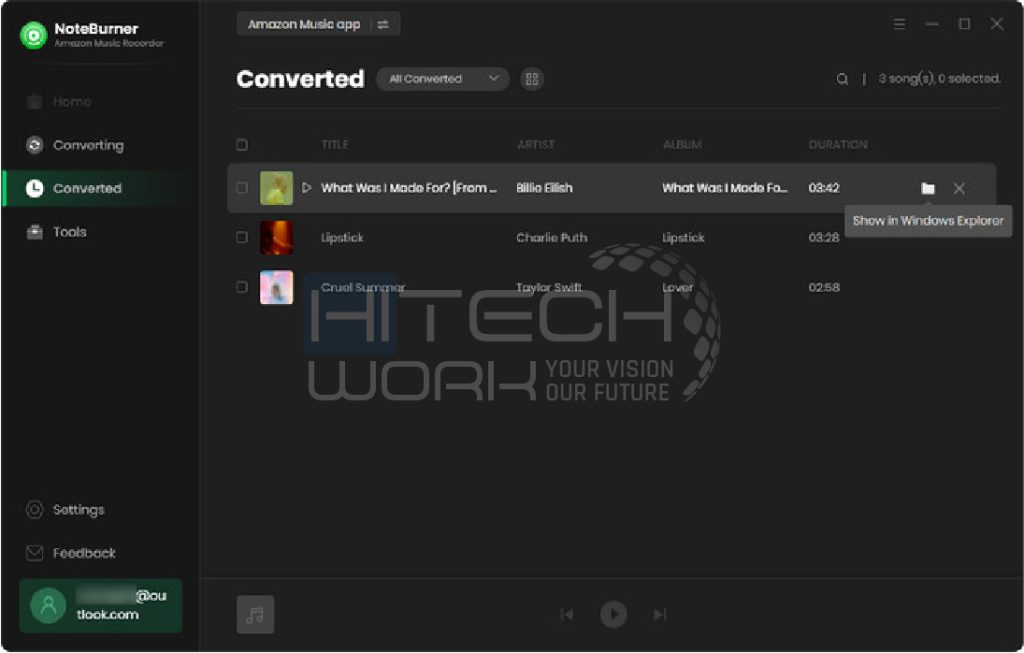The image size is (1024, 653).
Task: Click artist Billie Eilish
Action: tap(544, 188)
